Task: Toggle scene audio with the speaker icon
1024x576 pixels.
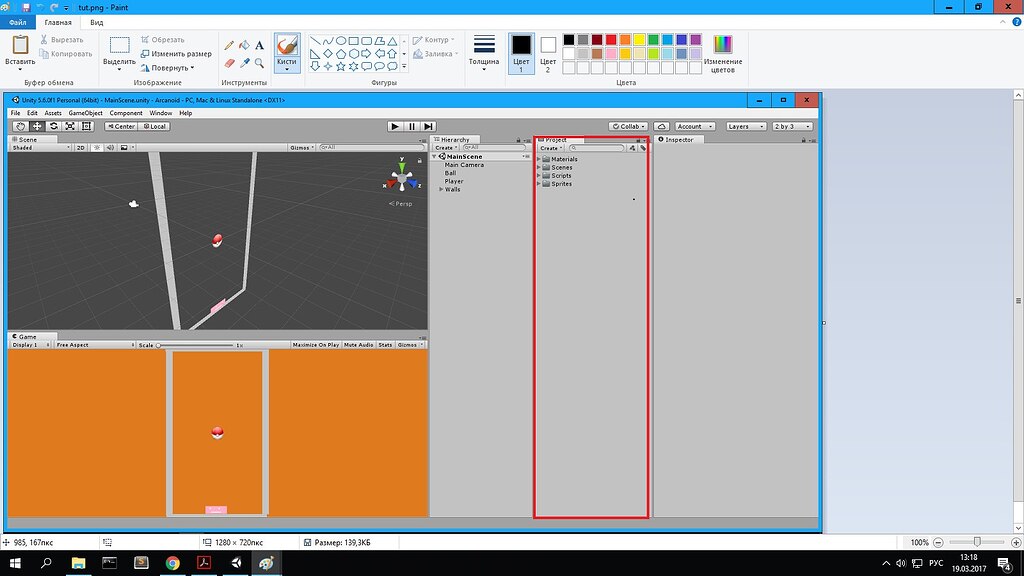Action: pos(110,145)
